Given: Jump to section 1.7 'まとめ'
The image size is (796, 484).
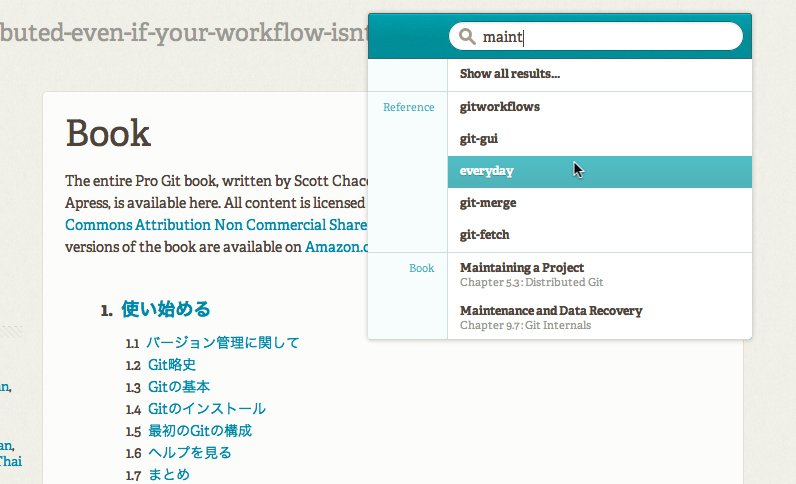Looking at the screenshot, I should [169, 475].
